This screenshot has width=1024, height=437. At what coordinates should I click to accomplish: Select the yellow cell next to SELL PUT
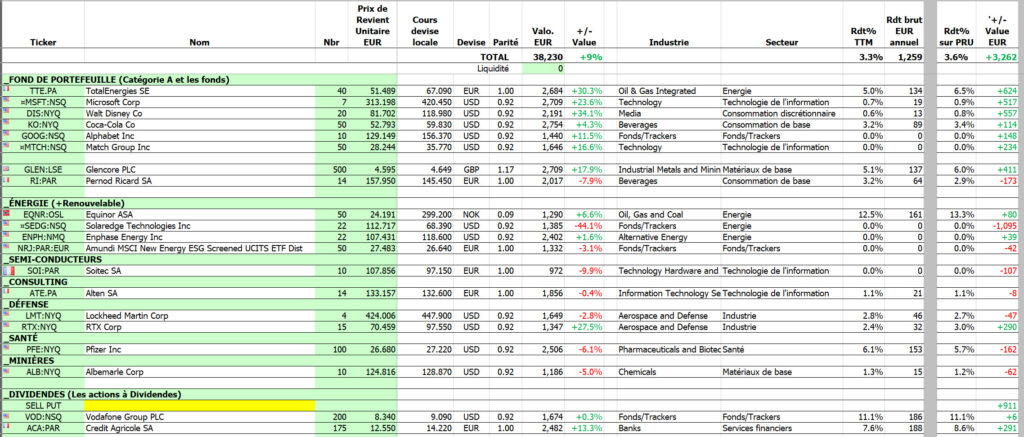click(x=200, y=406)
